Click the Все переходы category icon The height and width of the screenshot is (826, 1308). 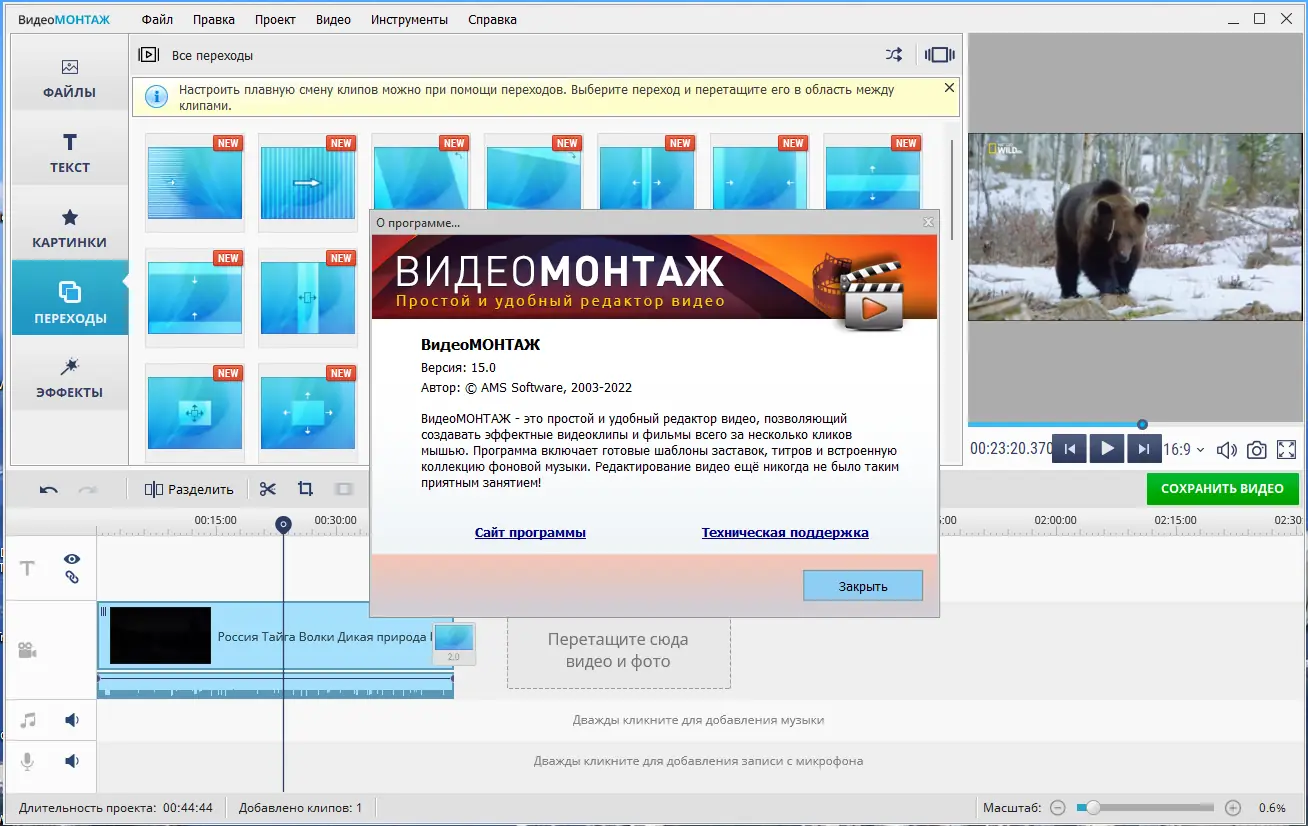point(149,55)
